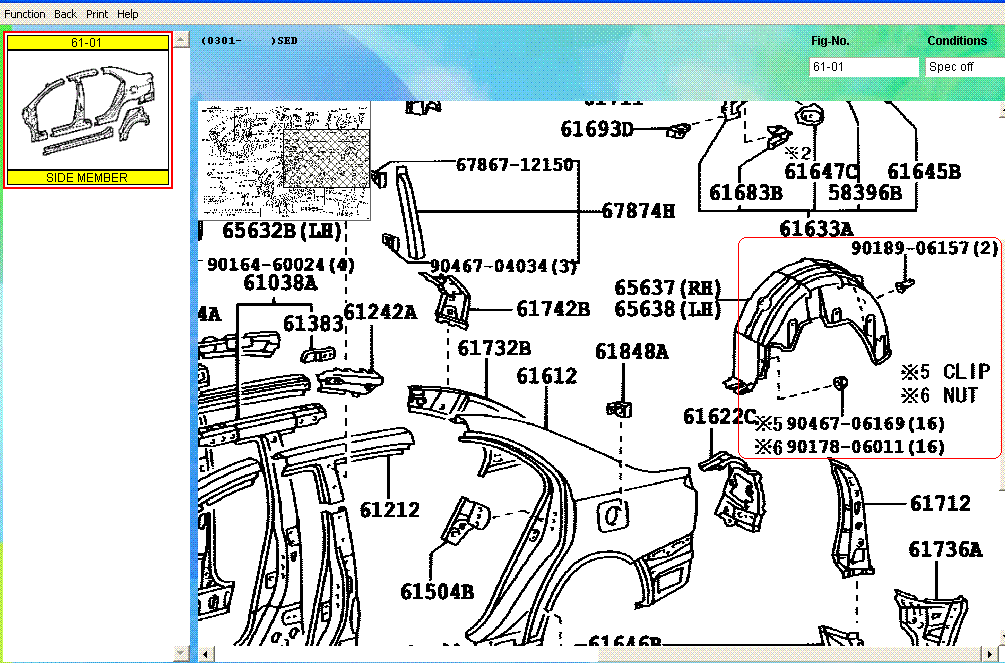Open the Print menu
This screenshot has height=663, width=1005.
(96, 13)
